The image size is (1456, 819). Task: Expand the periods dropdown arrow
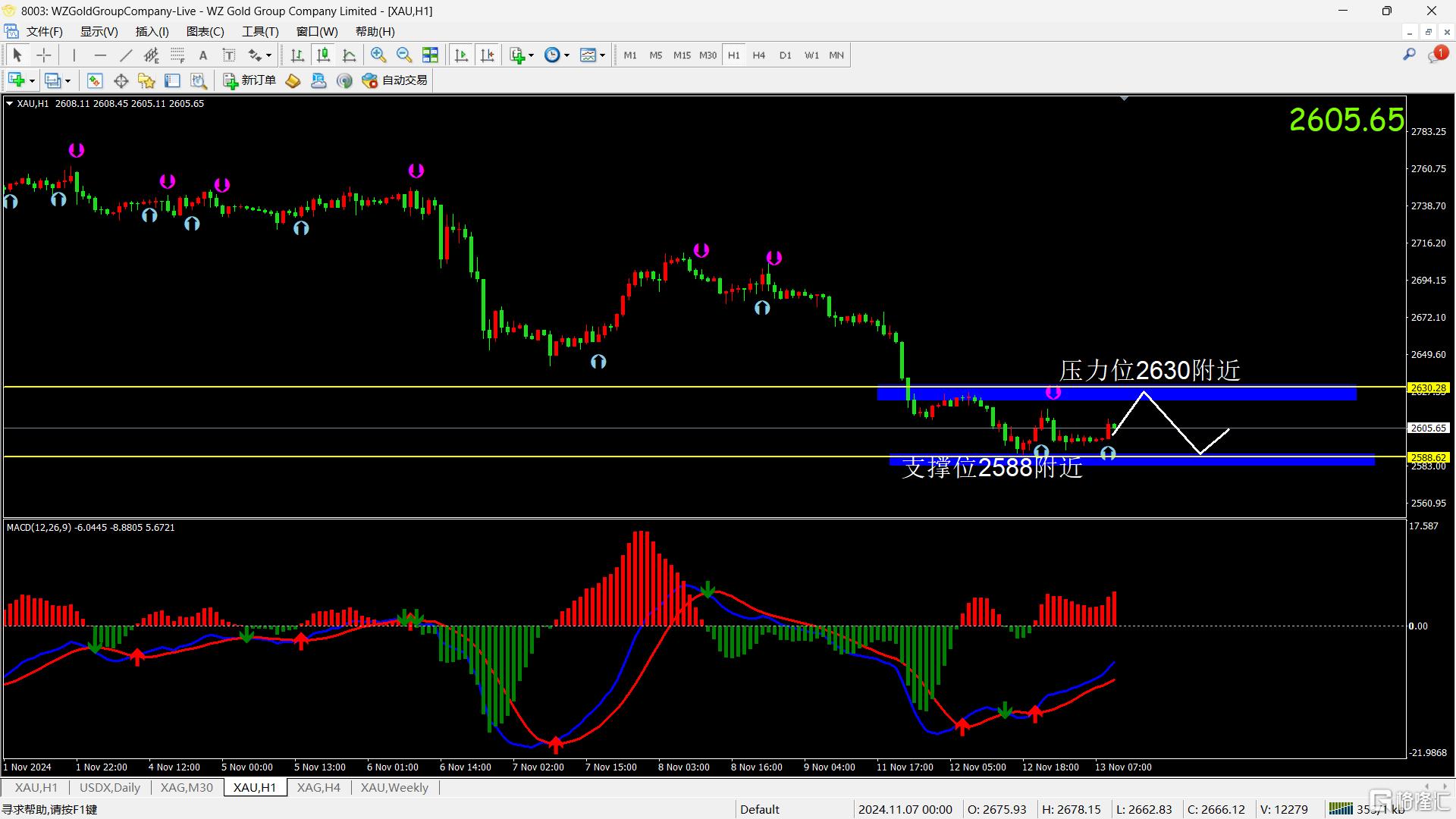pyautogui.click(x=566, y=55)
